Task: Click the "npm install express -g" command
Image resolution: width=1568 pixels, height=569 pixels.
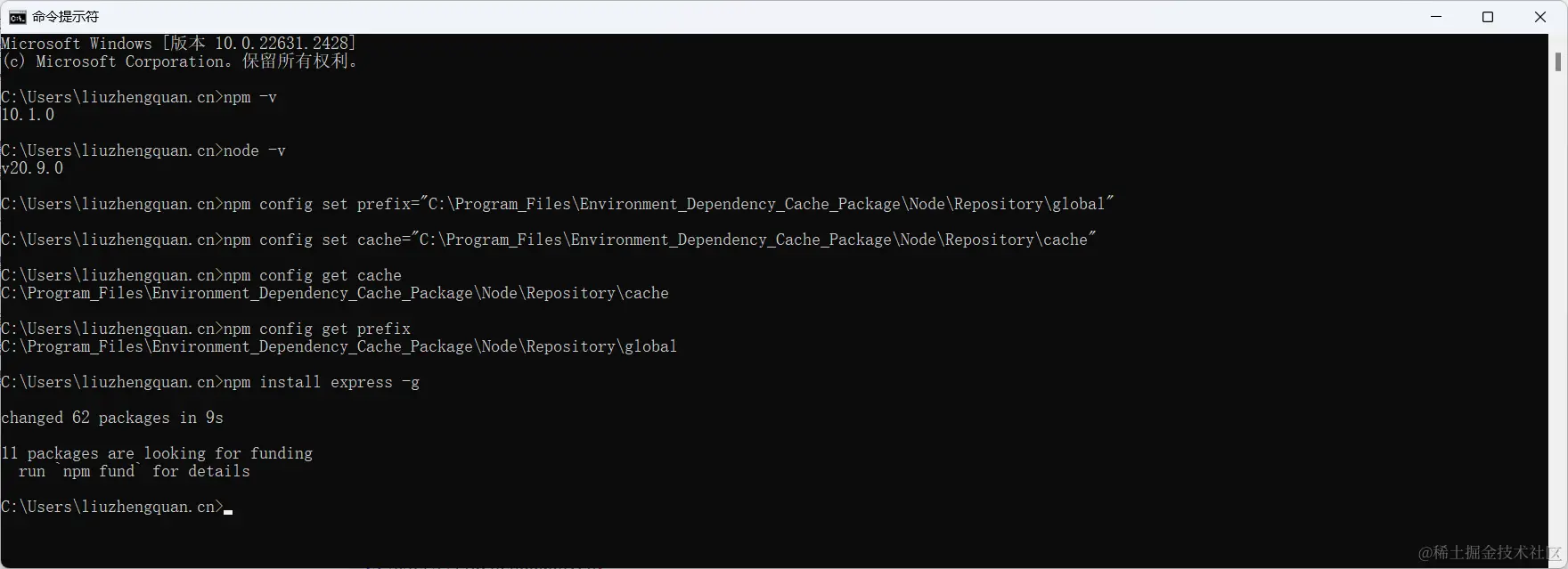Action: click(321, 382)
